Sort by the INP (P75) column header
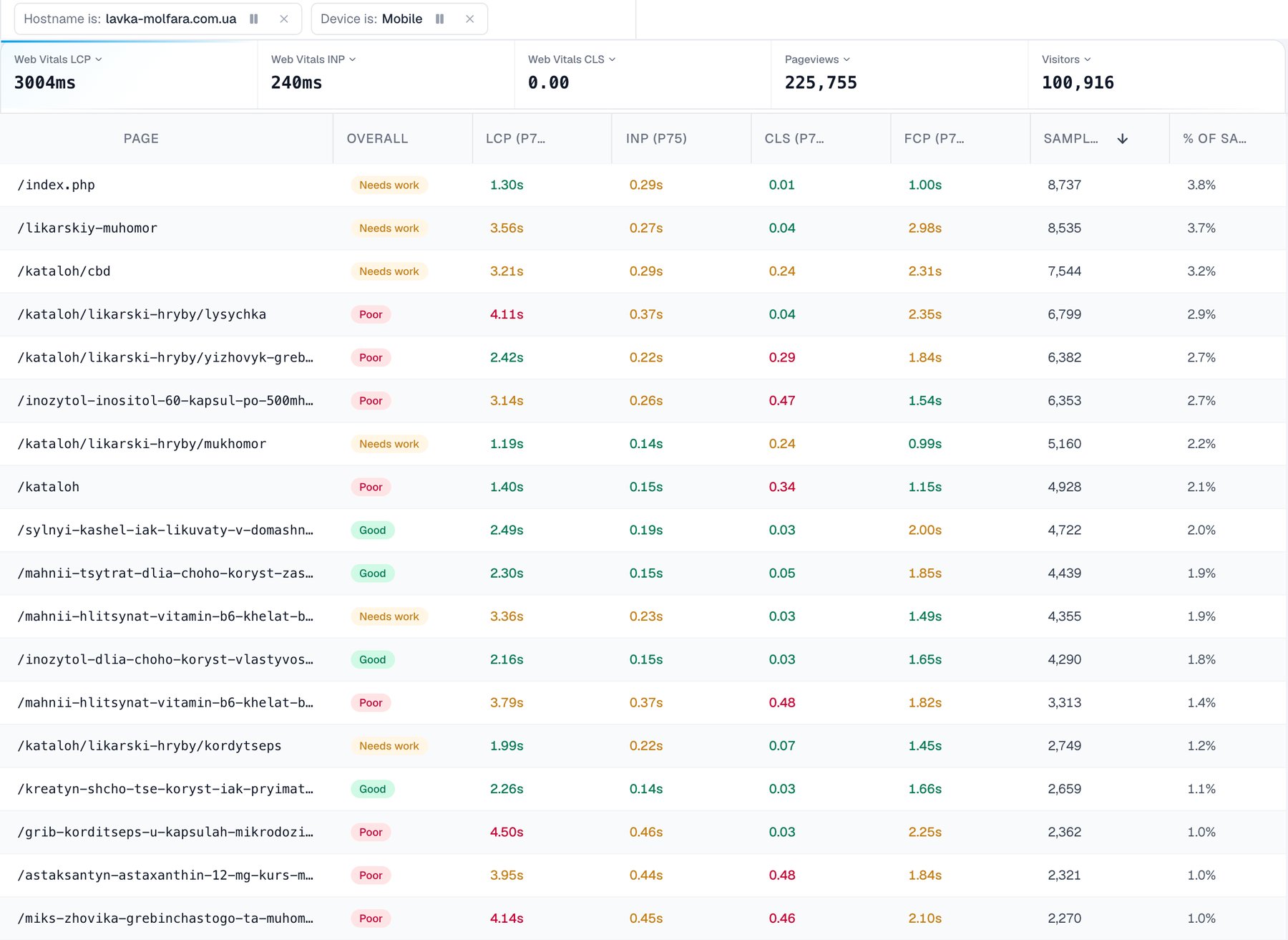 click(656, 138)
